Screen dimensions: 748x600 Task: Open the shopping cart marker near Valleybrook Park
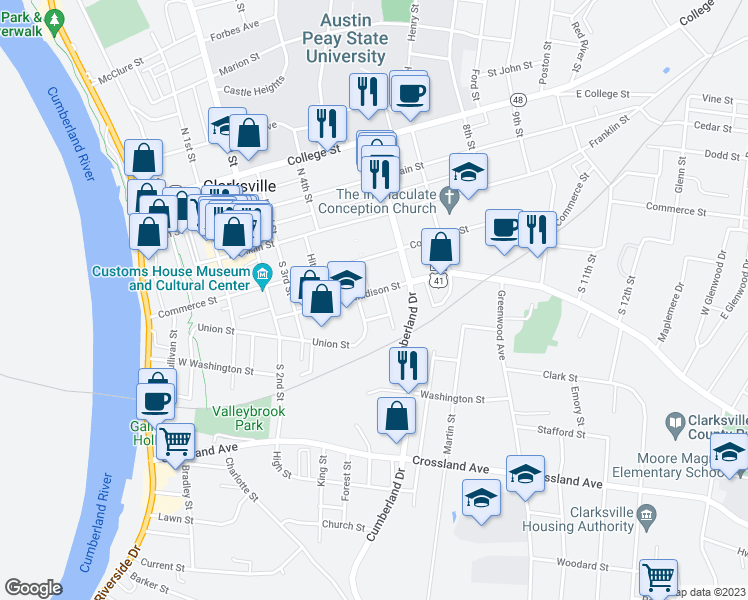pyautogui.click(x=176, y=444)
